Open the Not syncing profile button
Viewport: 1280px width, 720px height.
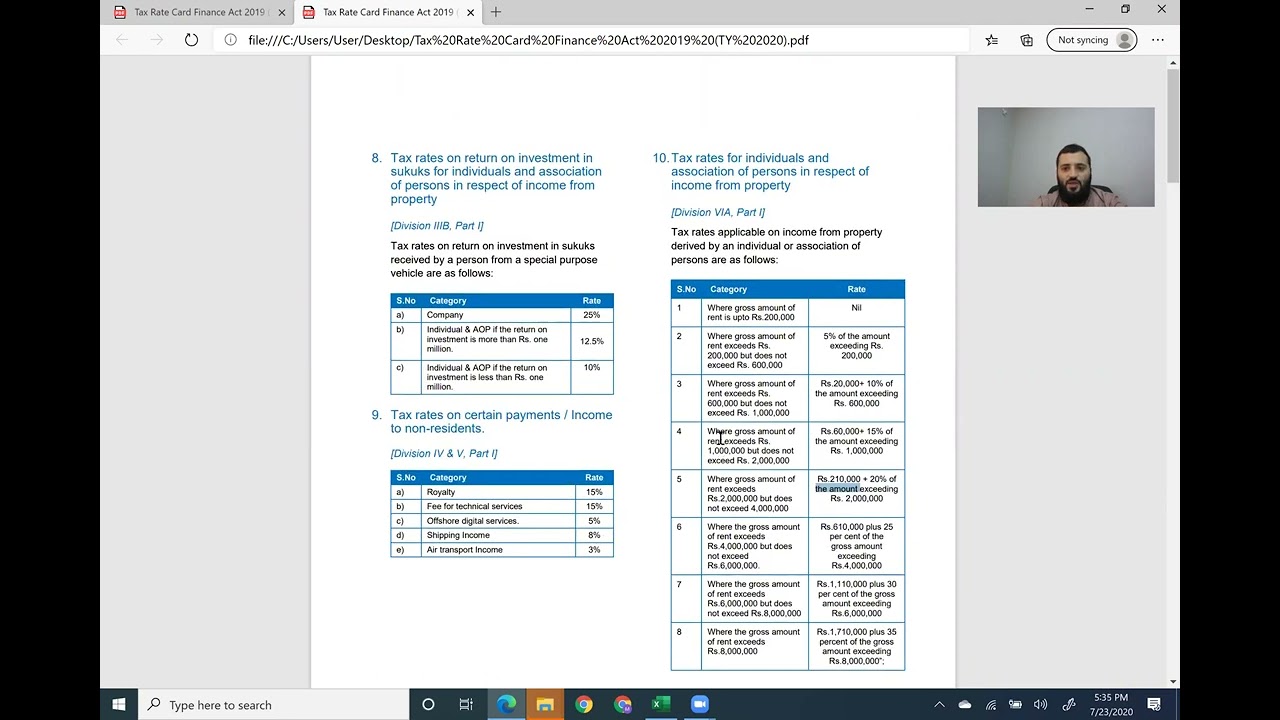pyautogui.click(x=1092, y=40)
